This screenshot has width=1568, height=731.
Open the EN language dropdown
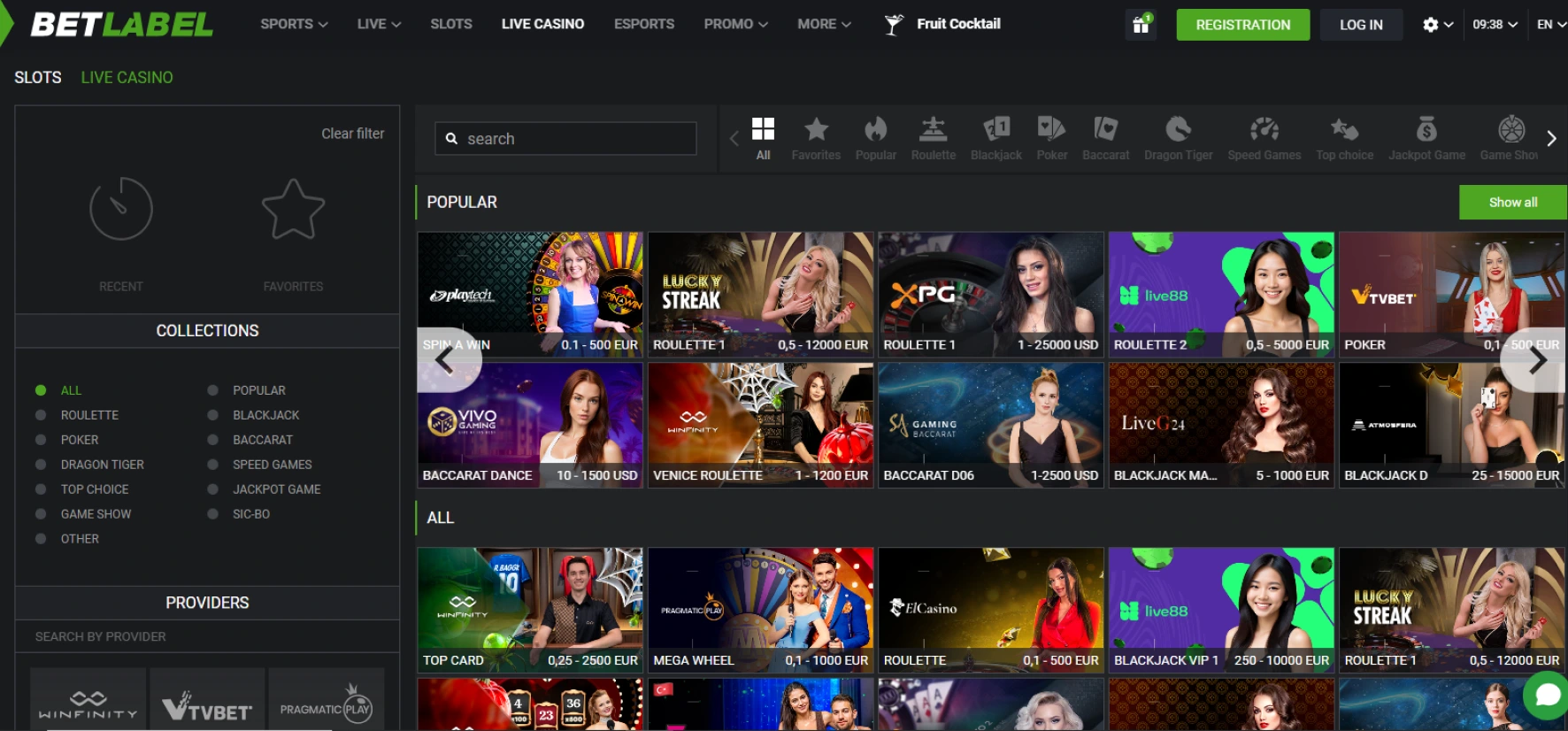1551,25
